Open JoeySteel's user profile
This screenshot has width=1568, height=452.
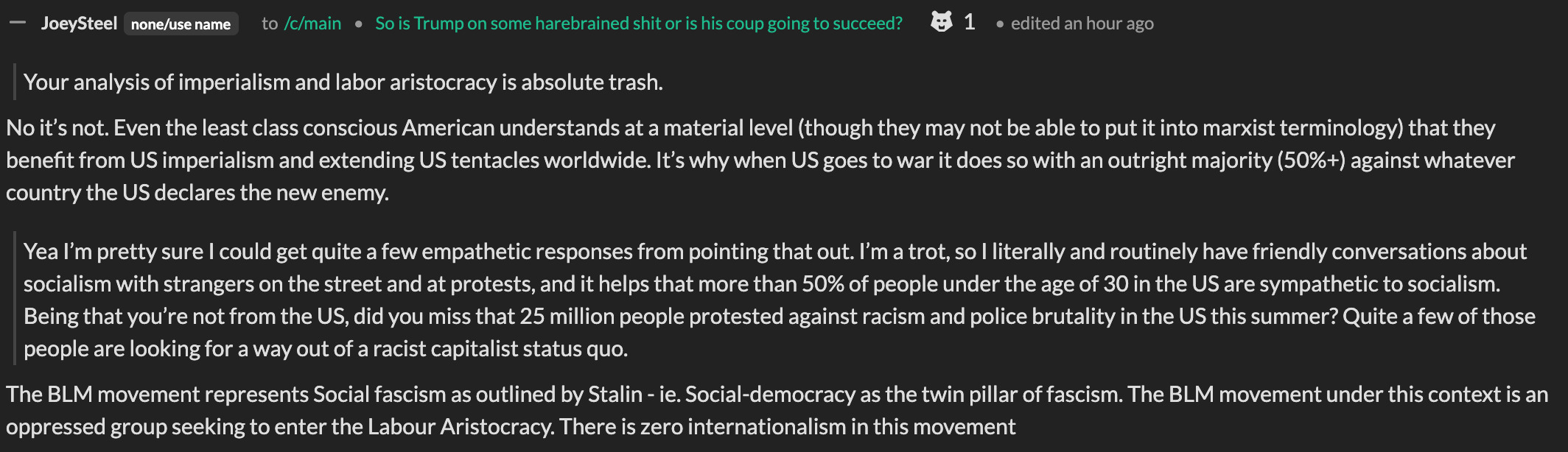click(79, 24)
